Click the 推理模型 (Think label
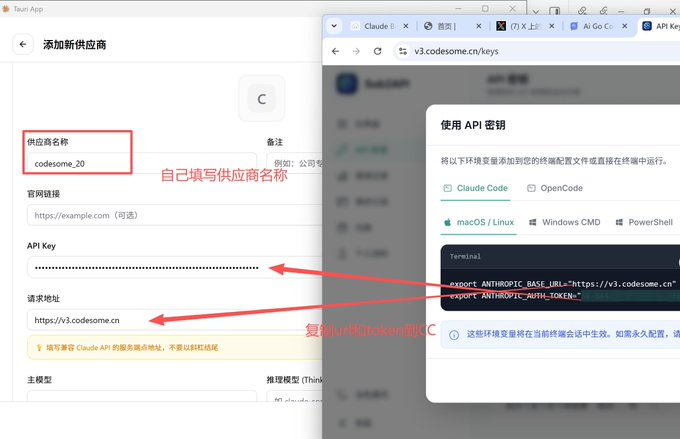 [x=294, y=380]
